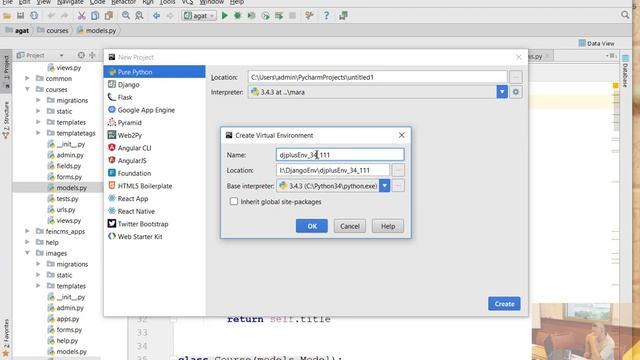Click the Synchronize toolbar icon

34,16
